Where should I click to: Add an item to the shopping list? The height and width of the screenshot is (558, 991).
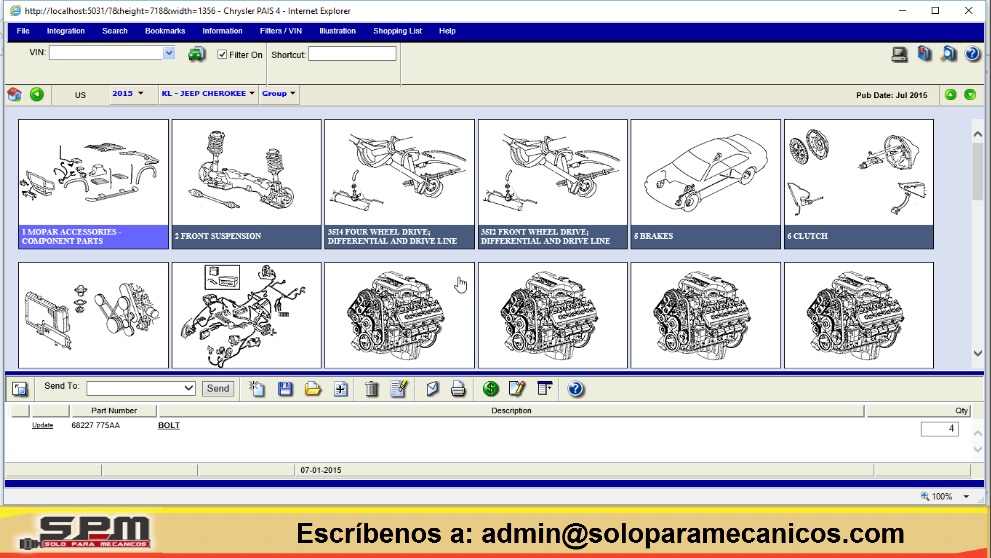point(341,389)
